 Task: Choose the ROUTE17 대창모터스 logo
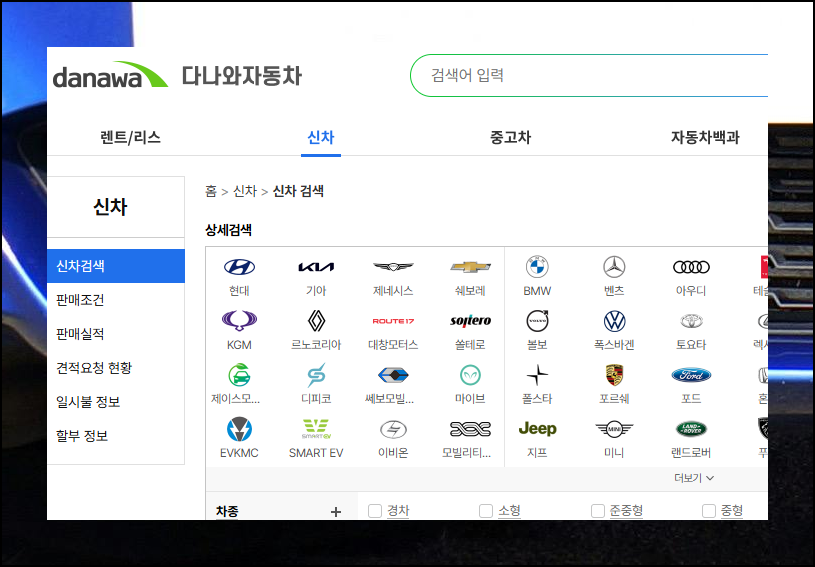click(x=393, y=321)
